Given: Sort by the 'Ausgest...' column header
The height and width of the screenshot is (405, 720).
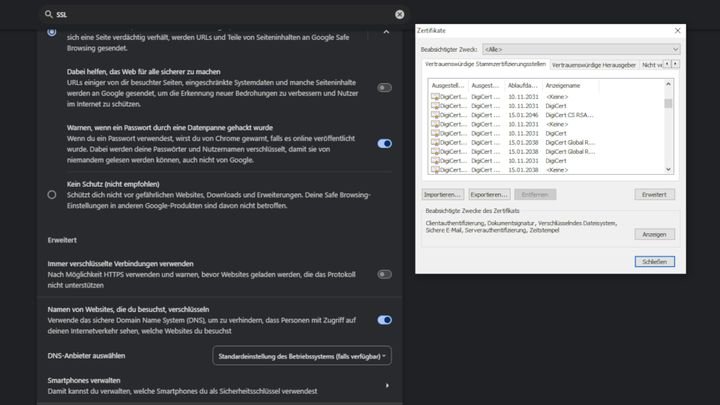Looking at the screenshot, I should coord(486,85).
